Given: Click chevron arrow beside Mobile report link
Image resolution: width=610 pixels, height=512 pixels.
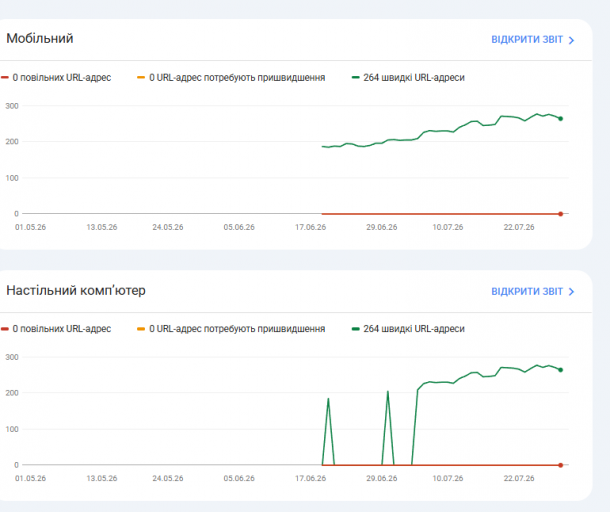Looking at the screenshot, I should (571, 40).
